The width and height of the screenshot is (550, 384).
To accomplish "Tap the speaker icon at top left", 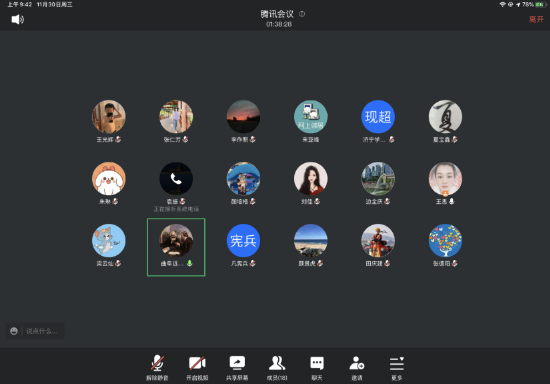I will [x=18, y=19].
